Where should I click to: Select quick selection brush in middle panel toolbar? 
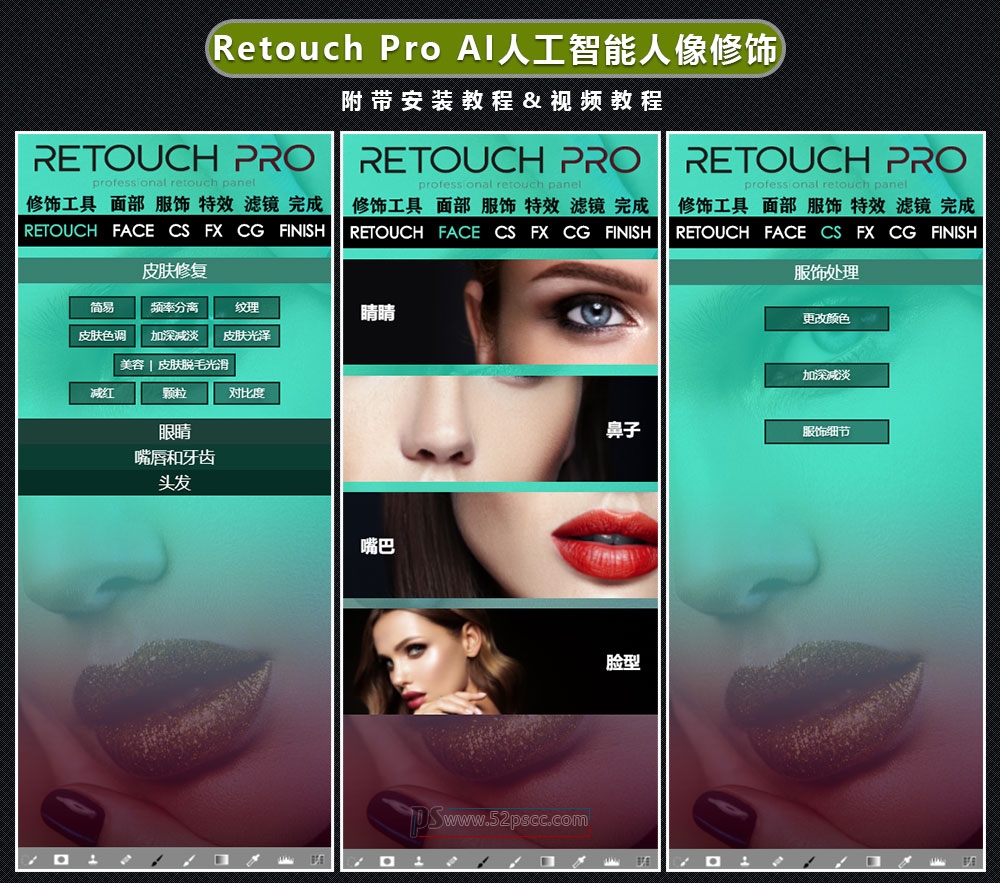click(355, 861)
